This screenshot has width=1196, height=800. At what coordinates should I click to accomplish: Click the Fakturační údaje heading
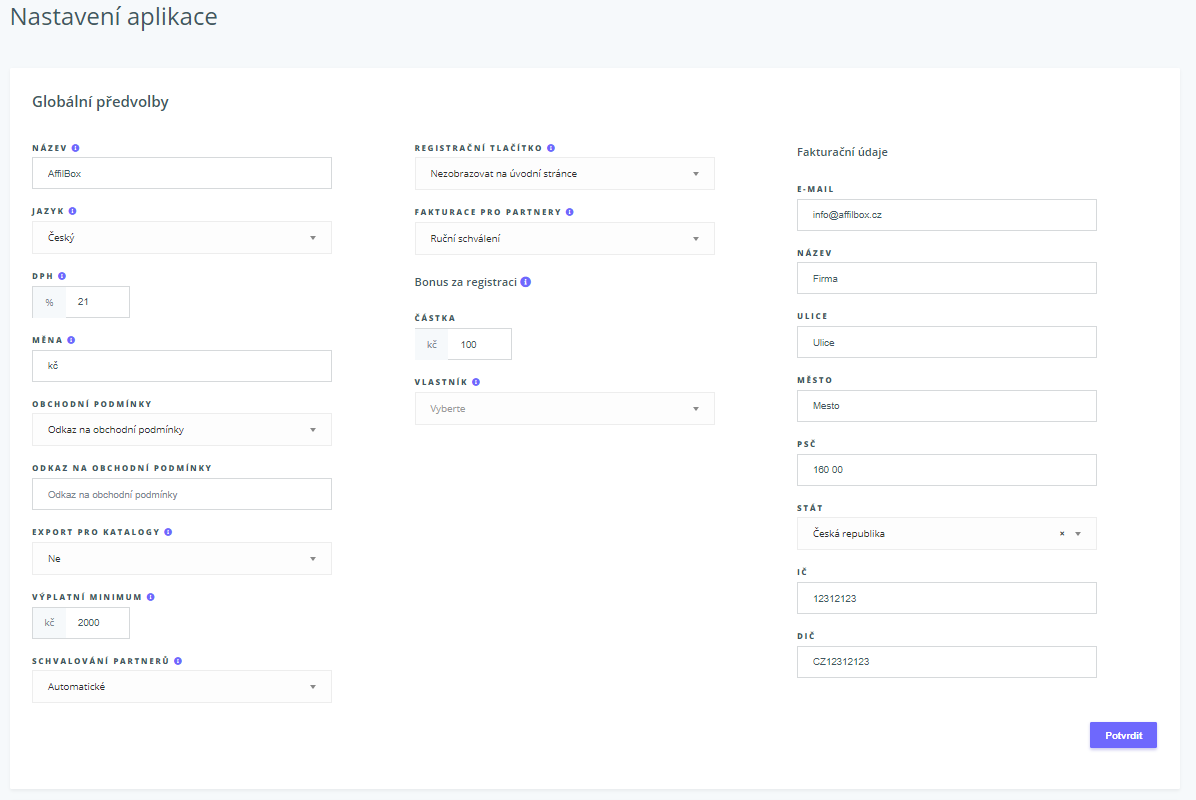click(842, 153)
